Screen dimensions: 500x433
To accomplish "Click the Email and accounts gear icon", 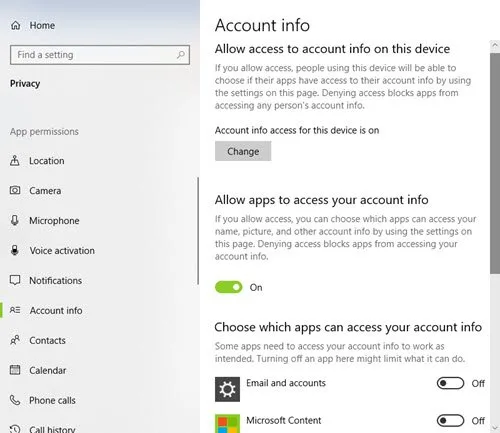I will 227,389.
